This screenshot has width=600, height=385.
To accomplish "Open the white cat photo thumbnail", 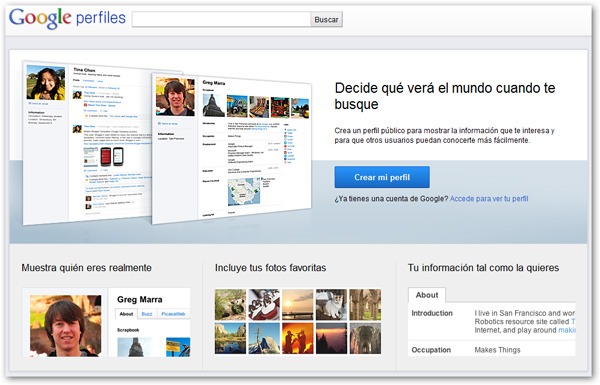I will click(331, 305).
